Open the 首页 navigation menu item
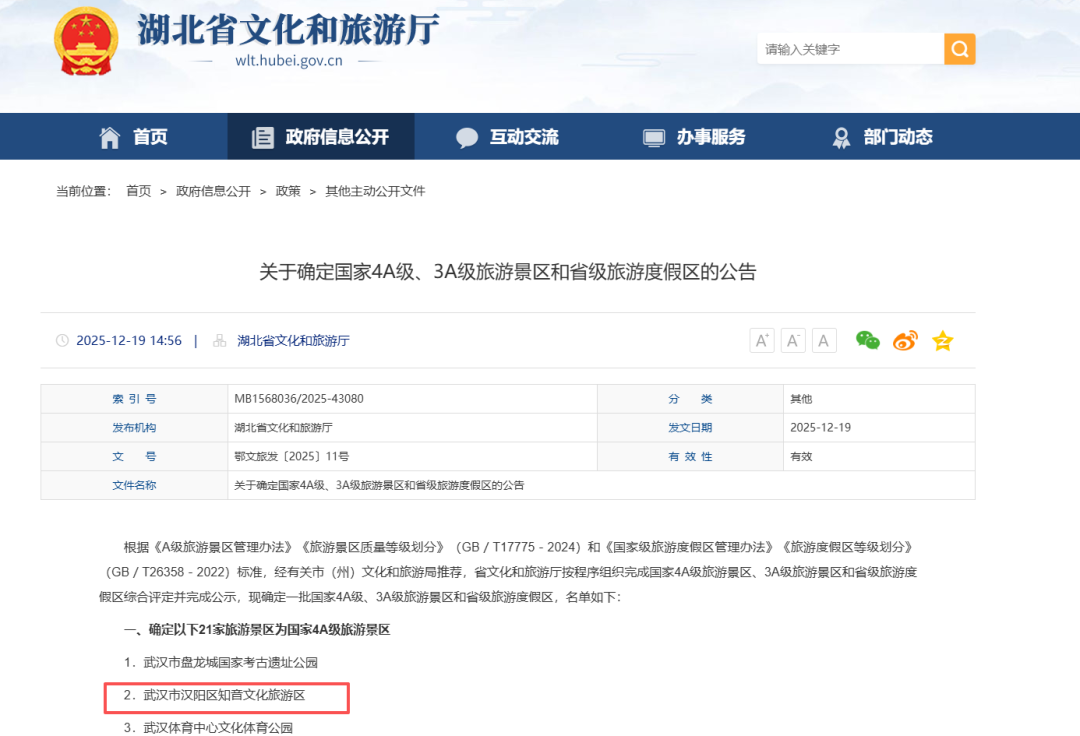This screenshot has height=736, width=1080. [x=149, y=136]
